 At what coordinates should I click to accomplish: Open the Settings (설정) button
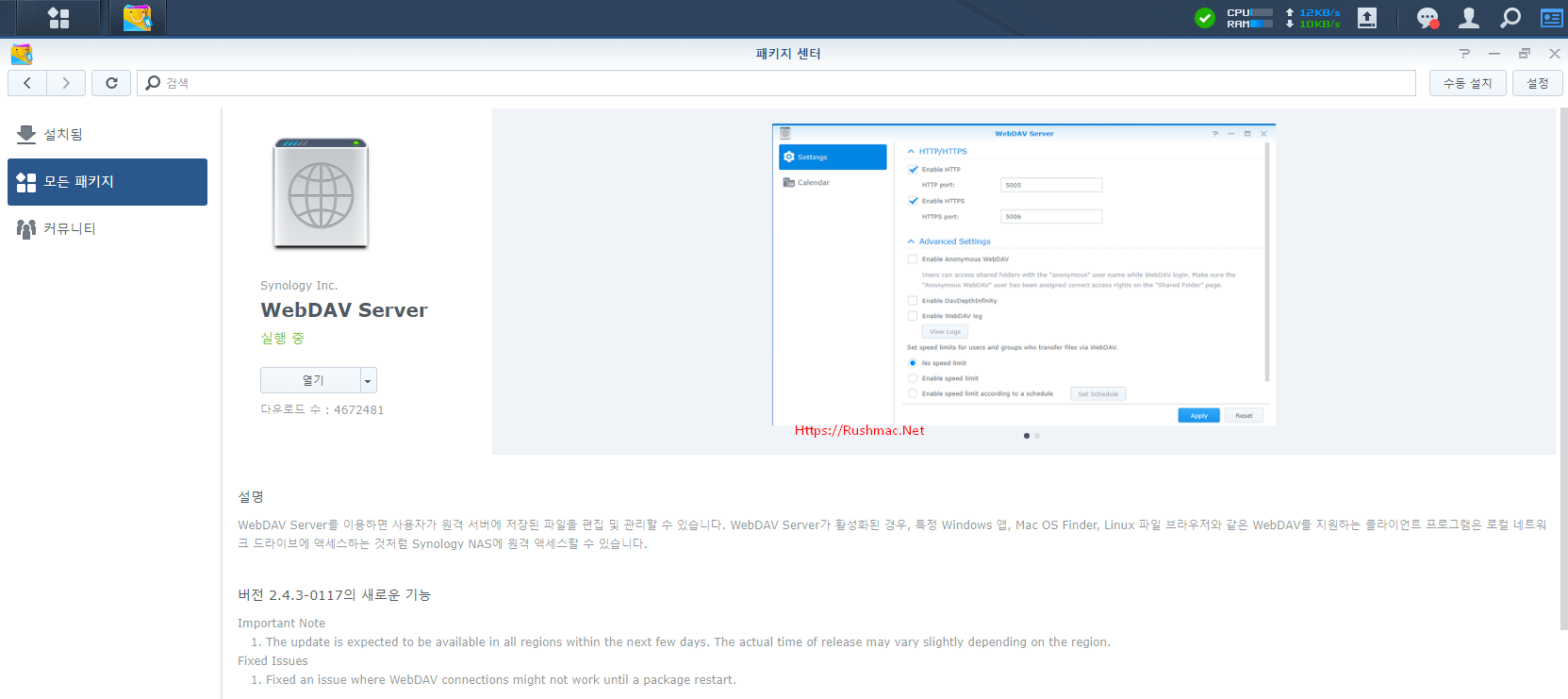1538,83
